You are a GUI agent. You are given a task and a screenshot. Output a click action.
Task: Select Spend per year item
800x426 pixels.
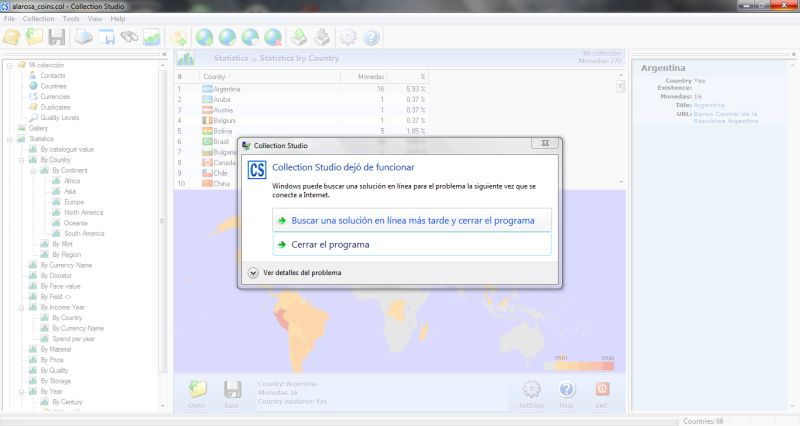[73, 339]
